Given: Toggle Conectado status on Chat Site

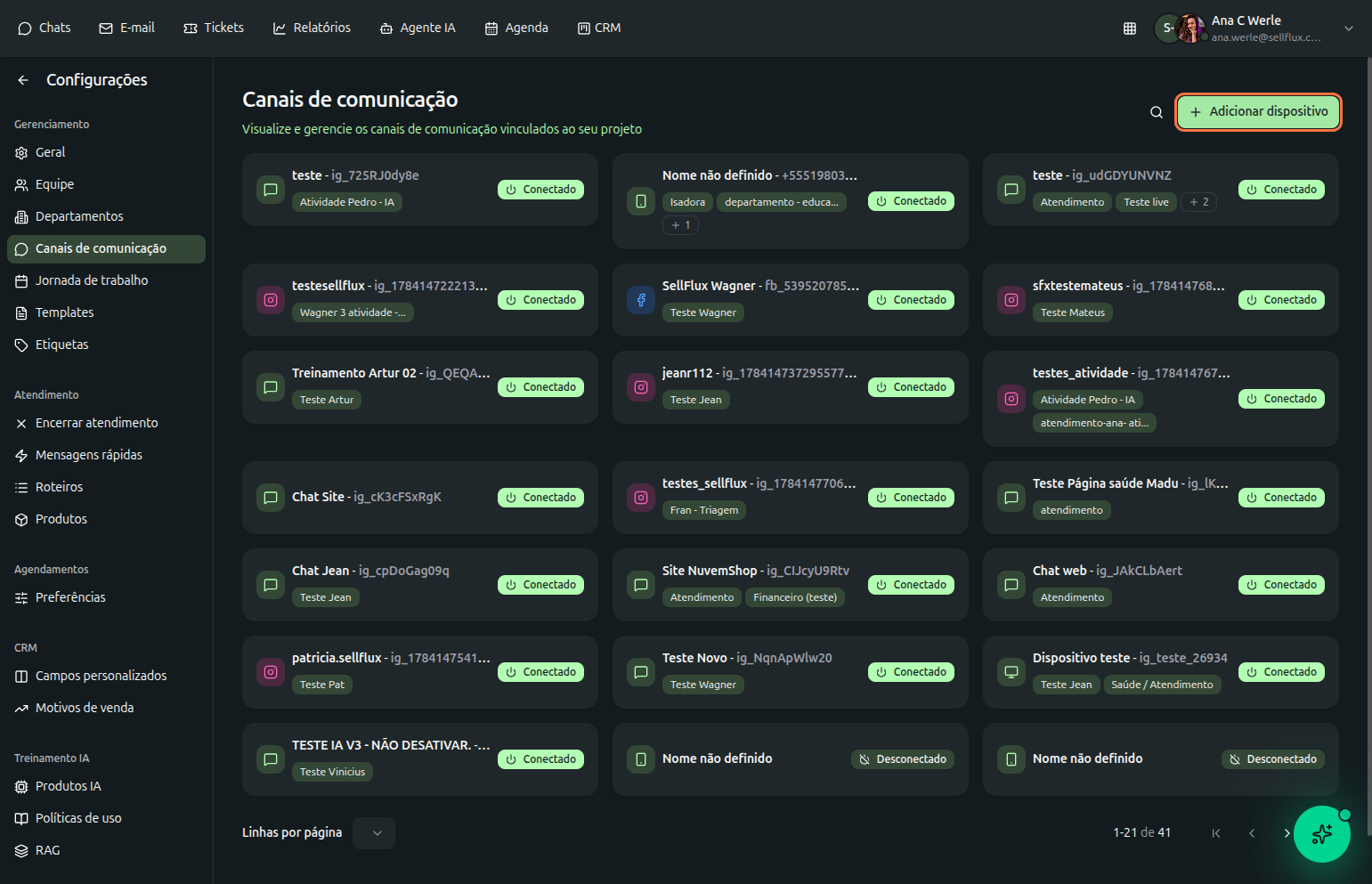Looking at the screenshot, I should tap(540, 498).
